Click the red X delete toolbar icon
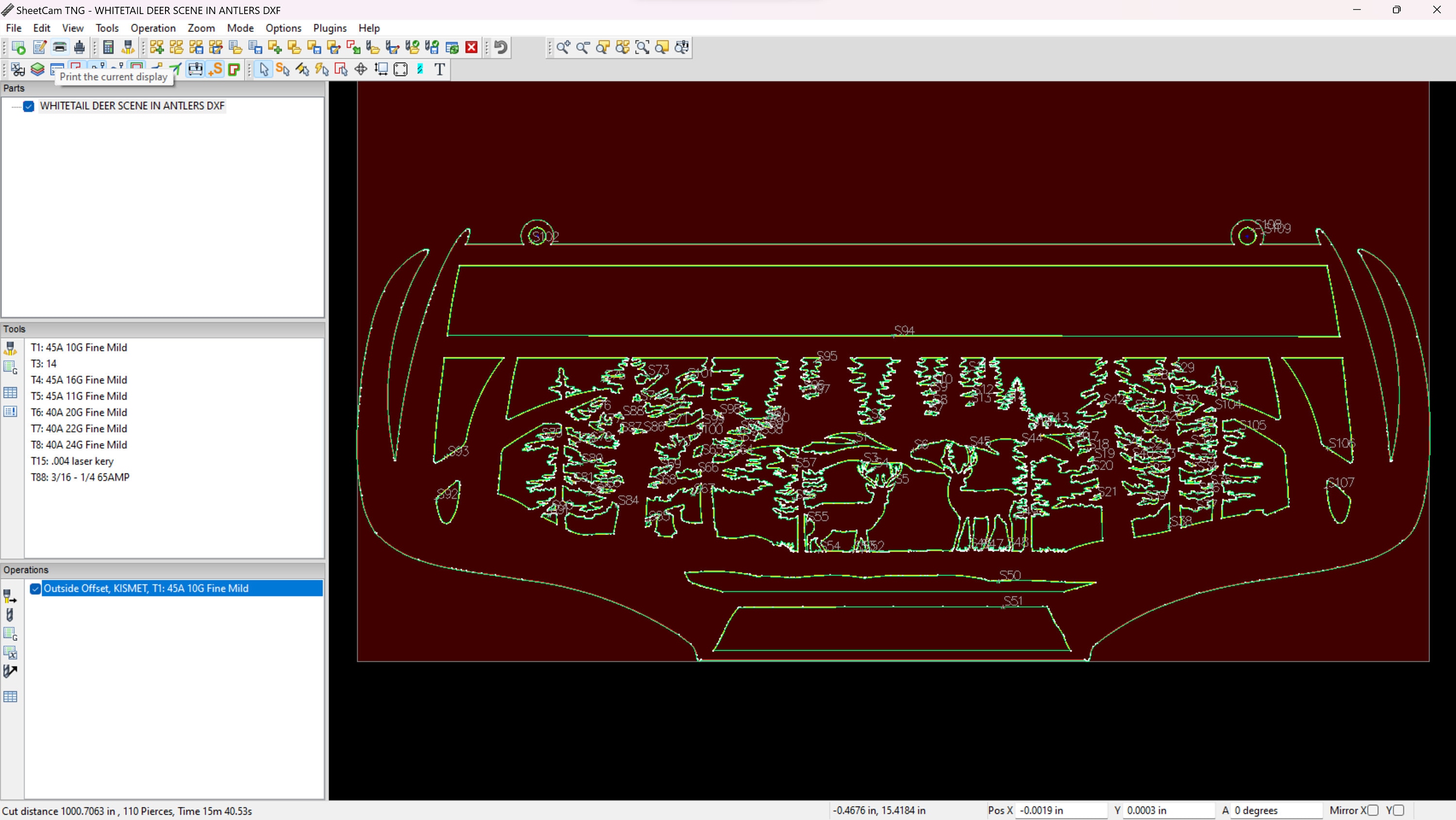The width and height of the screenshot is (1456, 820). (471, 47)
